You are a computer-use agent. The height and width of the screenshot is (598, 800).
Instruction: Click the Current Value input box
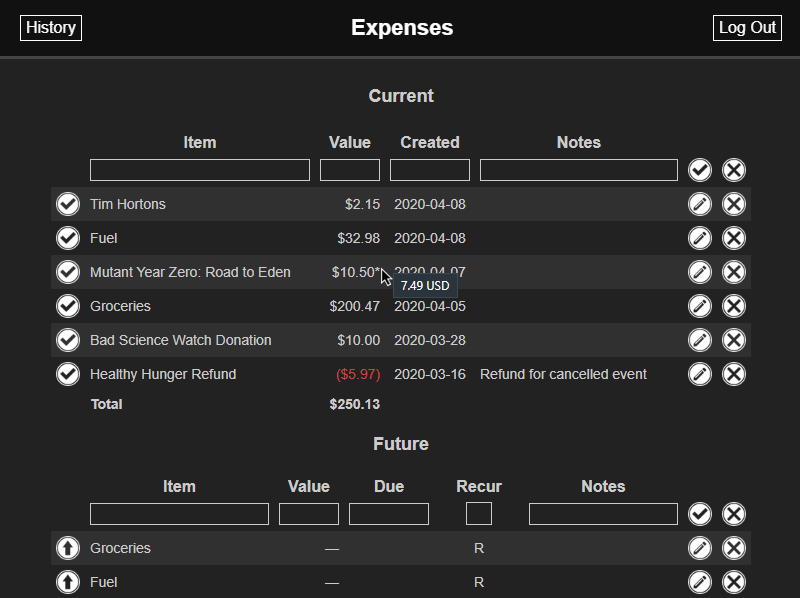tap(350, 170)
